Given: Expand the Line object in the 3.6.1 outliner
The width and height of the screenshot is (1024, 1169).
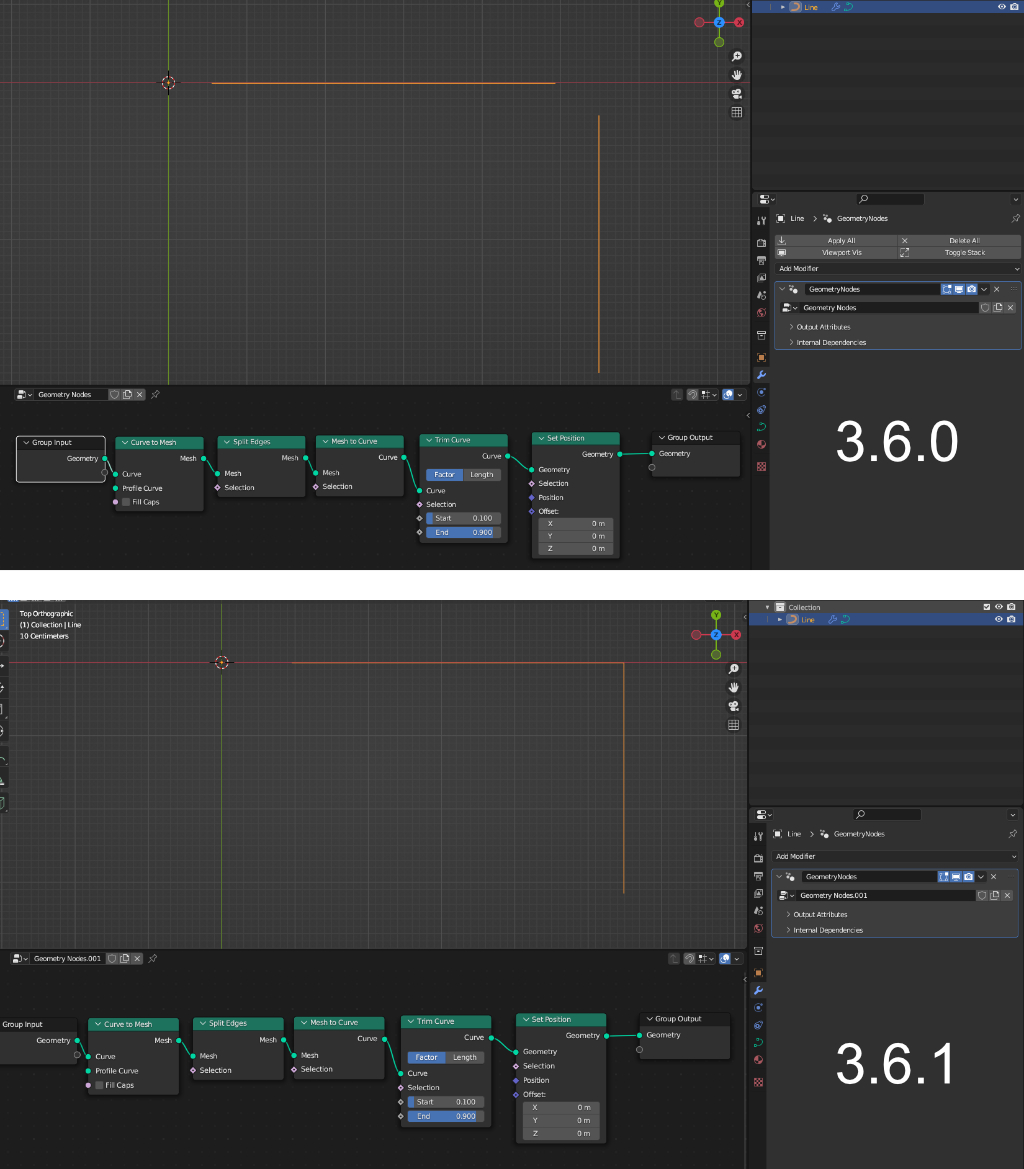Looking at the screenshot, I should (x=780, y=620).
